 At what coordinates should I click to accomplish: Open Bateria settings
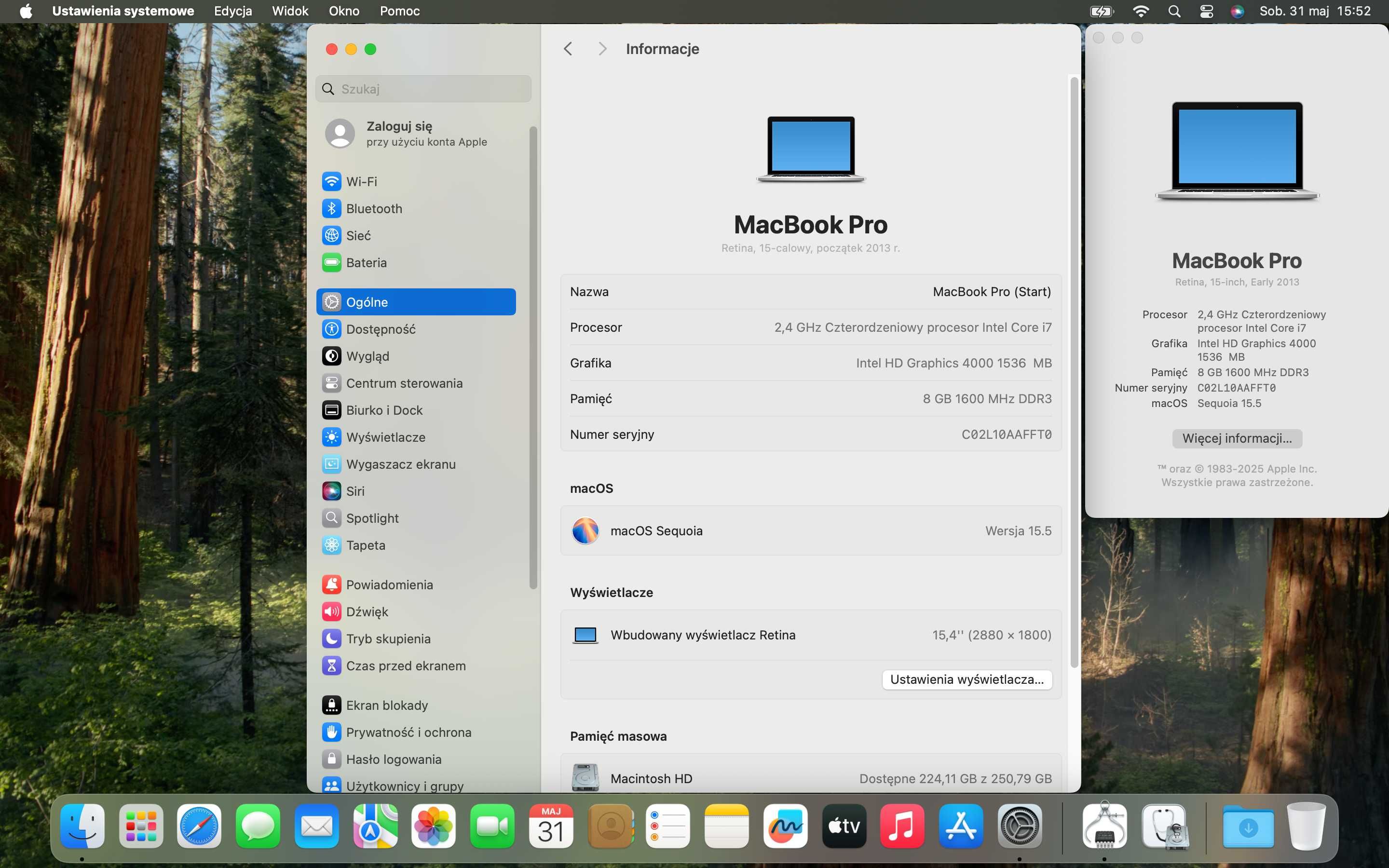(x=416, y=262)
